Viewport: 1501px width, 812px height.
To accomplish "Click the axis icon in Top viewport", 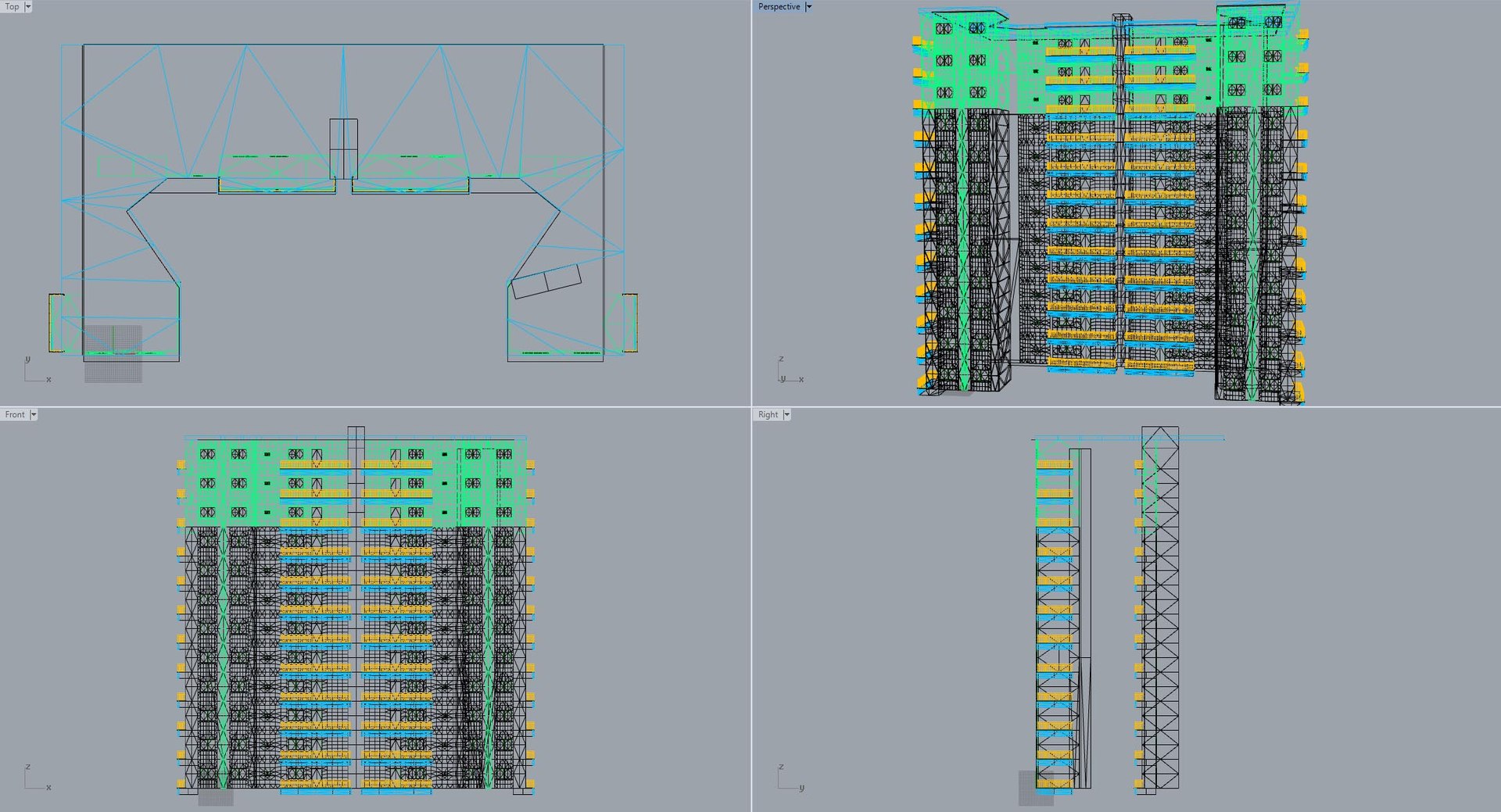I will pos(37,370).
